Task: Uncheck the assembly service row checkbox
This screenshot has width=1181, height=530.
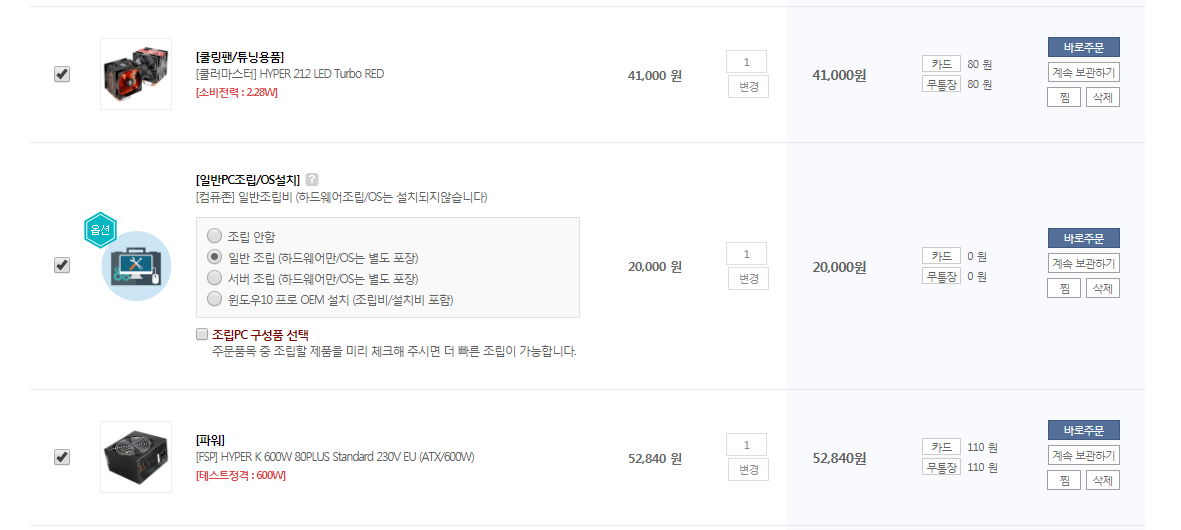Action: [63, 266]
